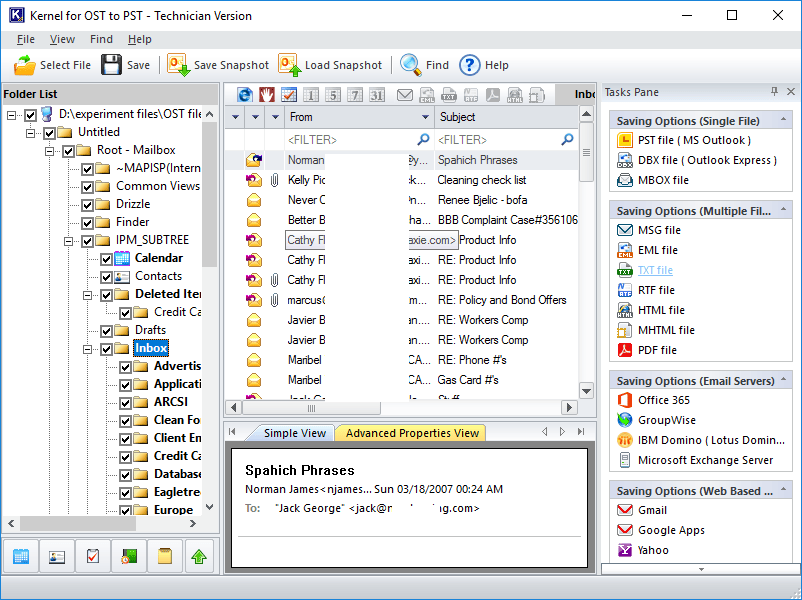Click the DBX file icon
The height and width of the screenshot is (600, 802).
(625, 160)
